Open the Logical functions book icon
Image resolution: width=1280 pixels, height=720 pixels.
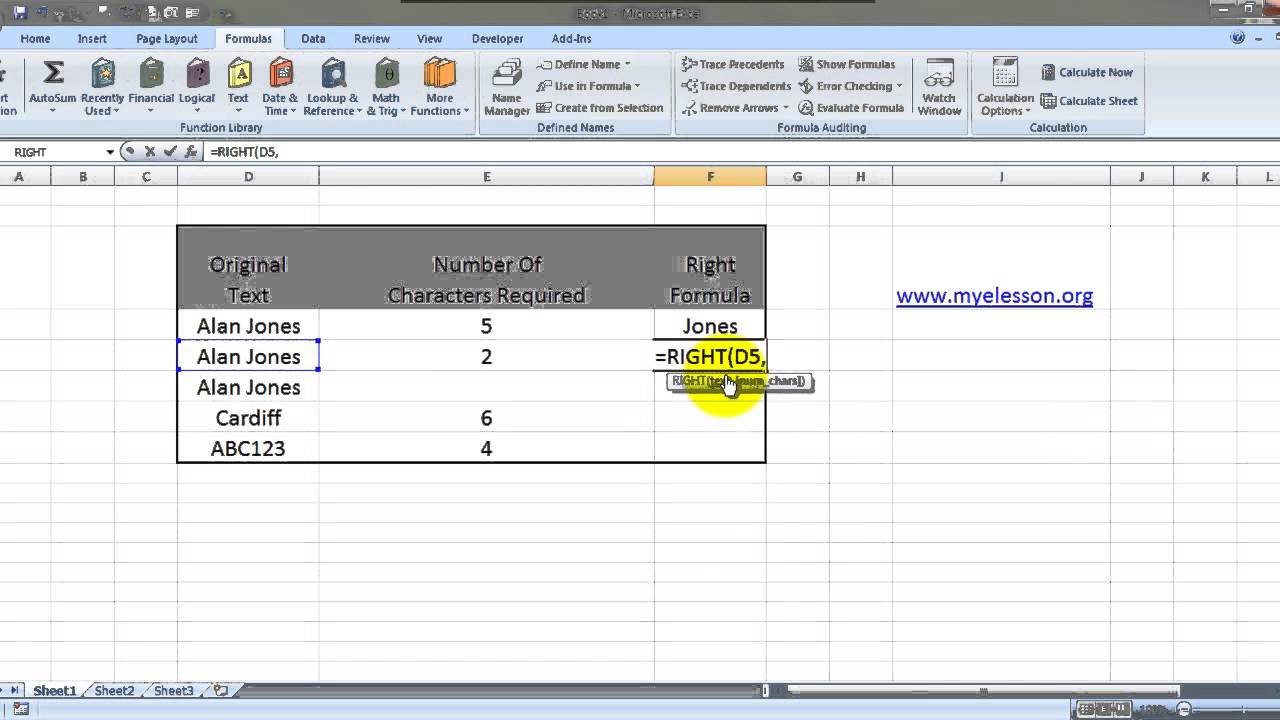coord(197,73)
